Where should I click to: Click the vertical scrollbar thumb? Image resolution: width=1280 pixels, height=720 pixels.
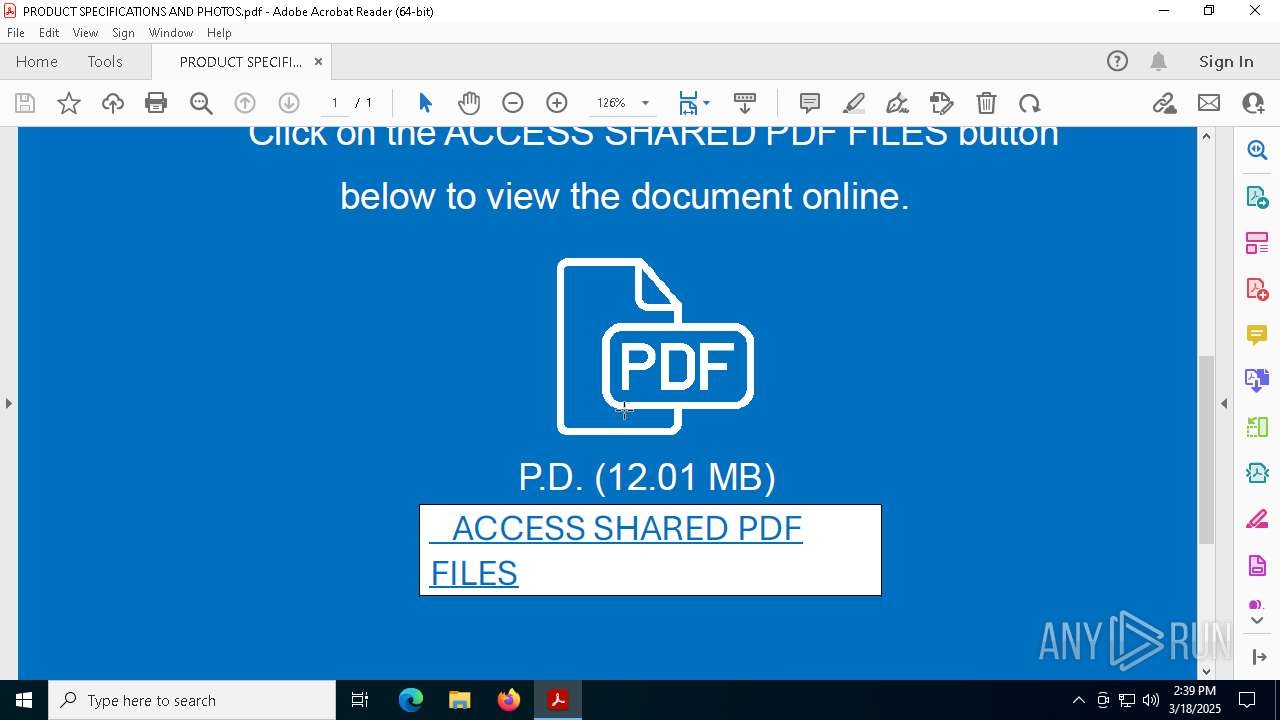[1206, 449]
